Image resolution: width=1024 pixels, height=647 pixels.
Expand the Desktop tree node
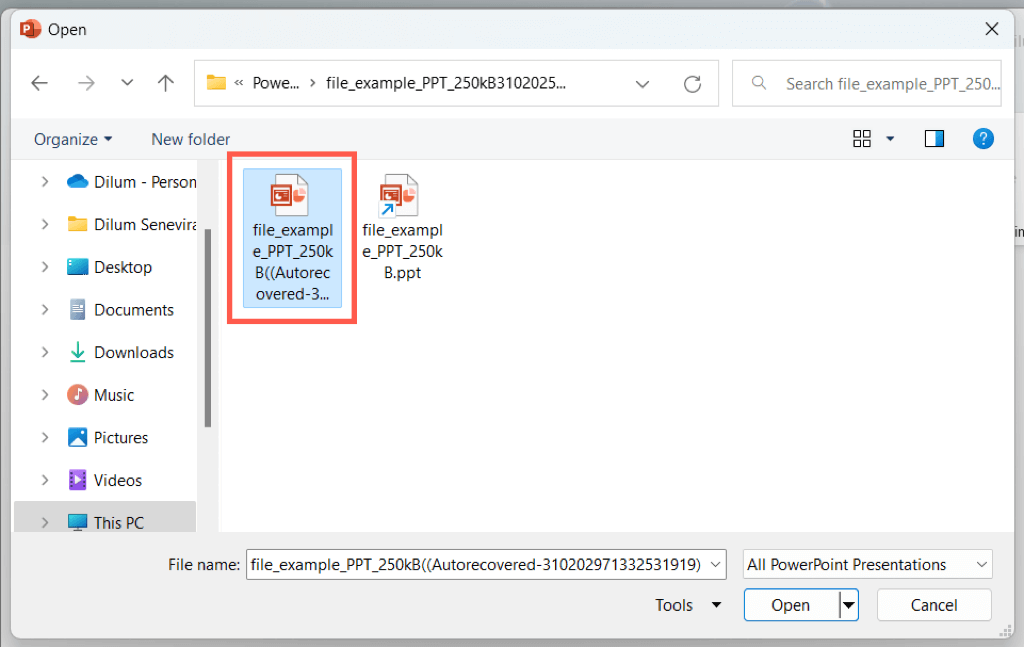click(x=45, y=267)
